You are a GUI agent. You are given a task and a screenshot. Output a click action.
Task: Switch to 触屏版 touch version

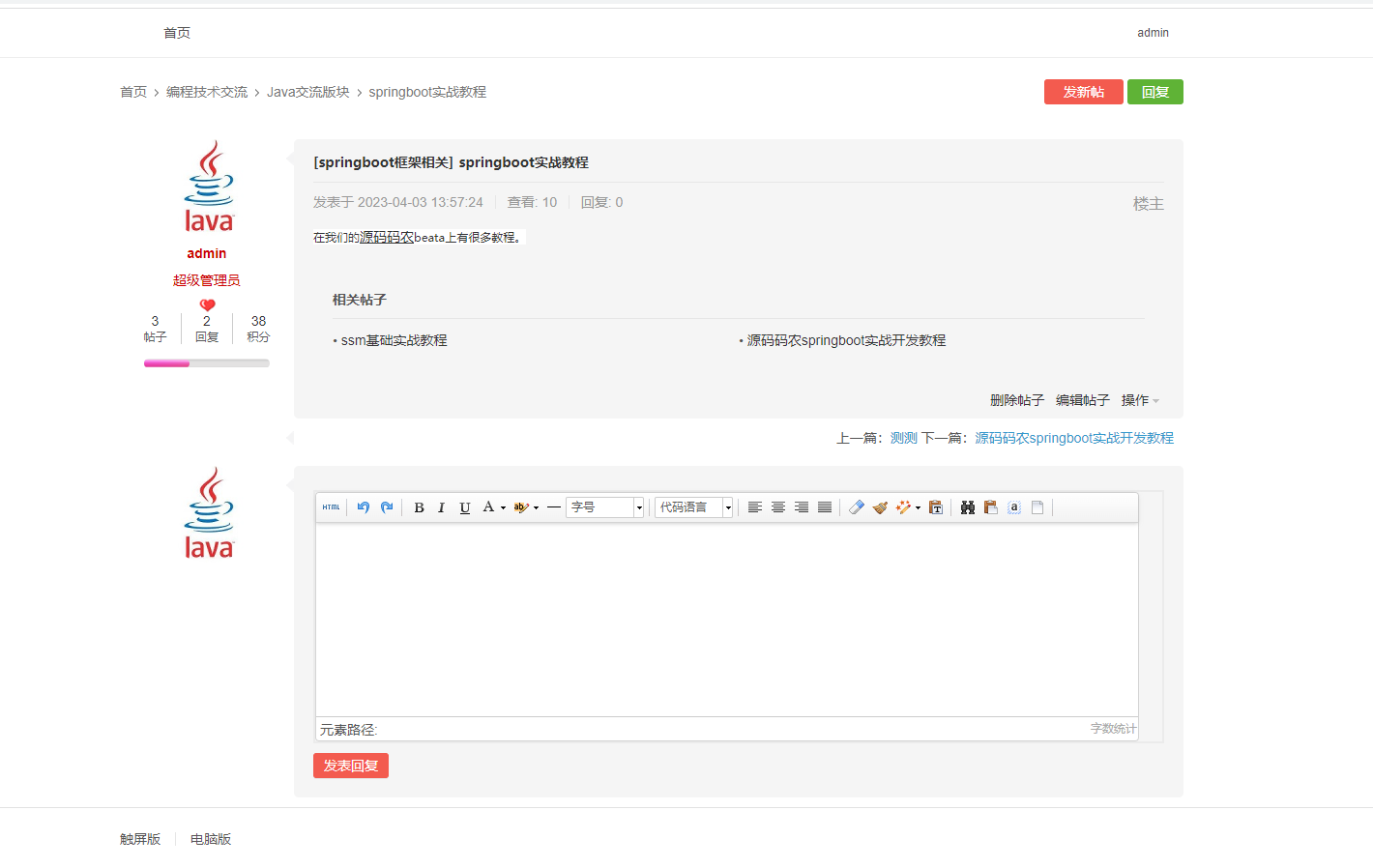(x=140, y=839)
